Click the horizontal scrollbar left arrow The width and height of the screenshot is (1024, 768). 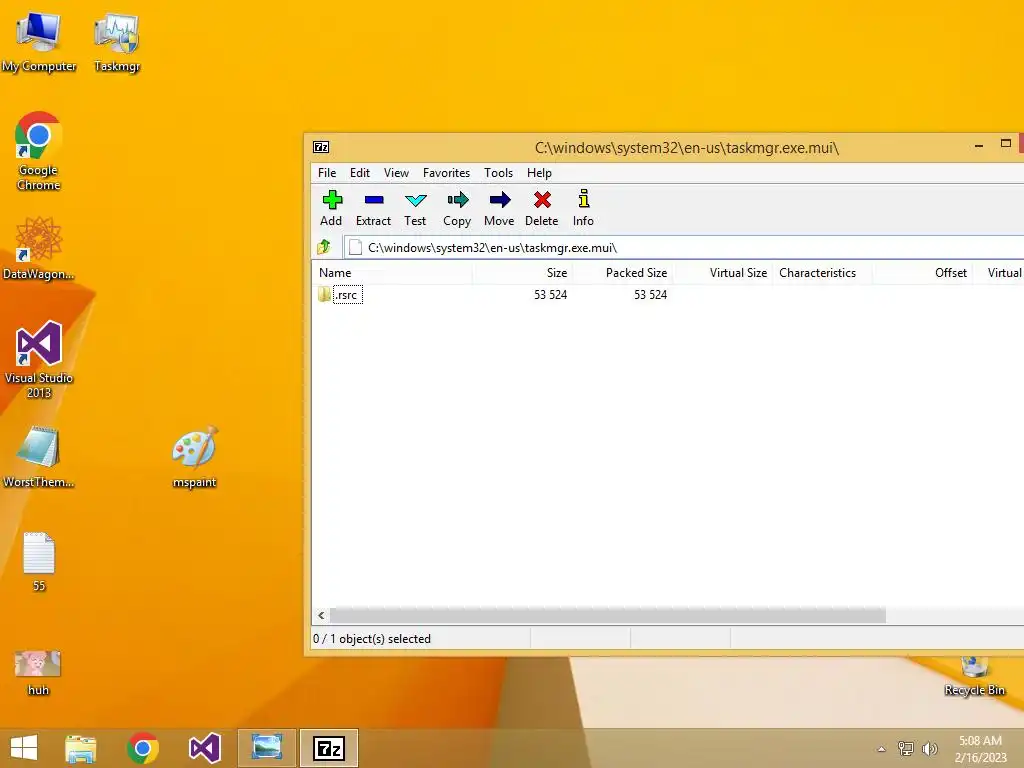(x=321, y=615)
